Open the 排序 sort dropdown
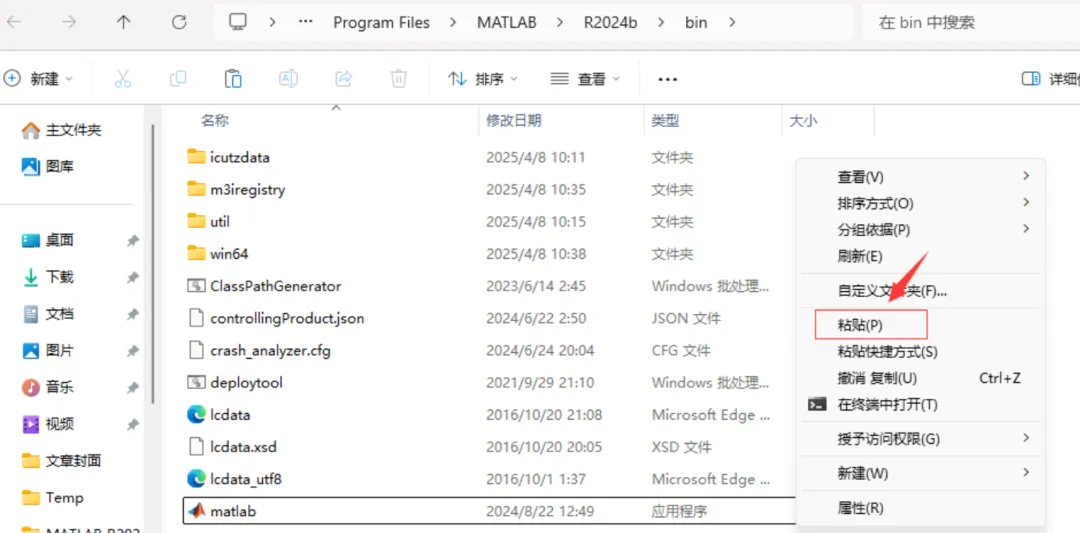 click(x=483, y=79)
